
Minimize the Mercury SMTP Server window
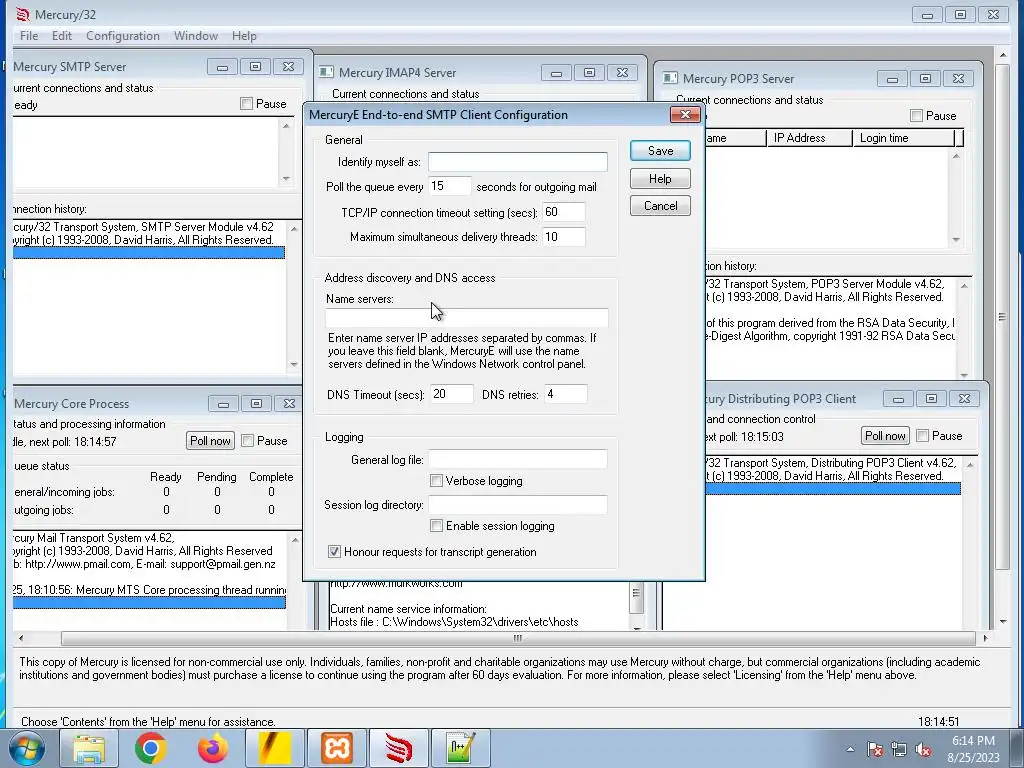point(222,67)
